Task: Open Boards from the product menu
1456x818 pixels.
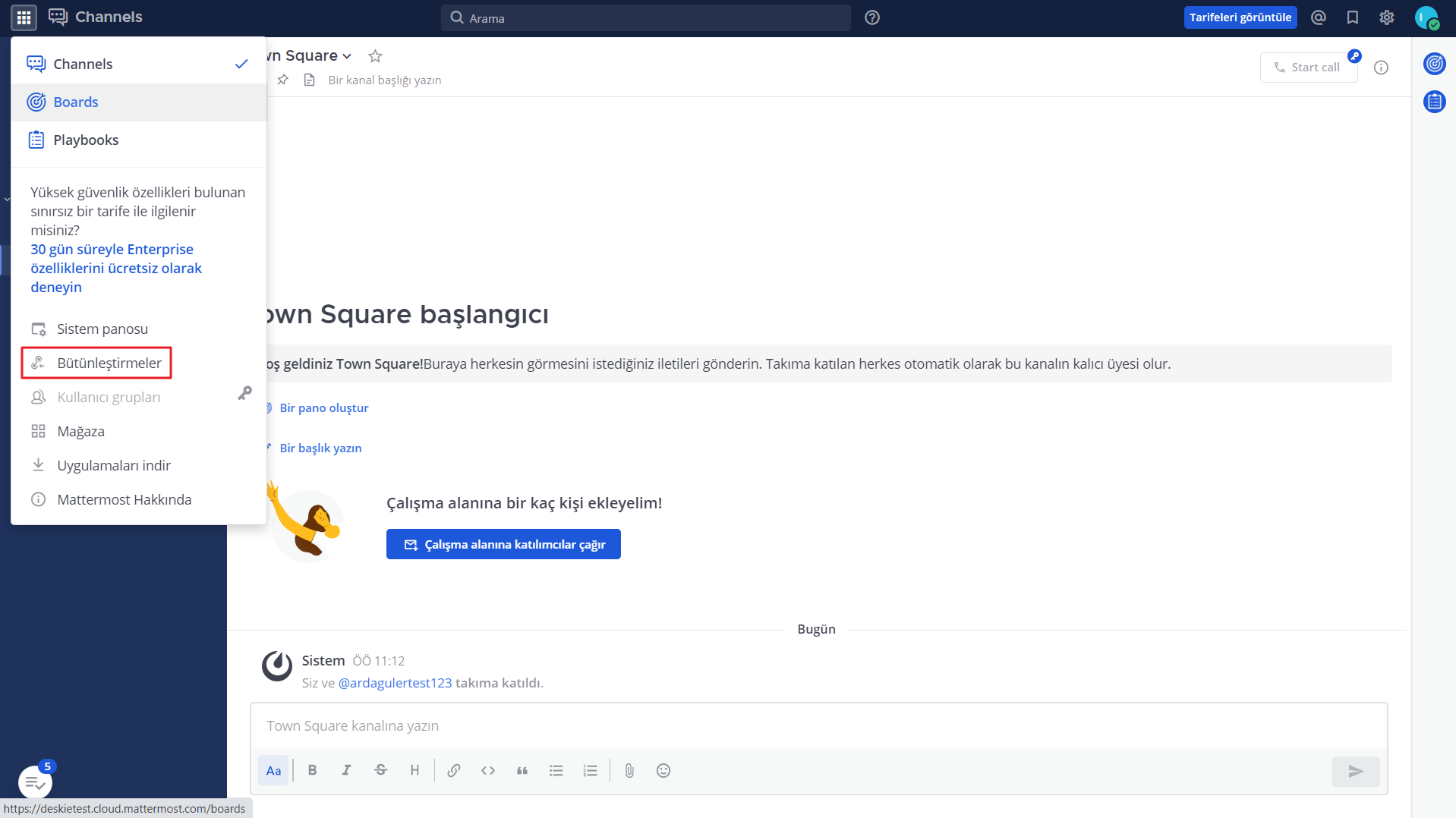Action: [x=139, y=102]
